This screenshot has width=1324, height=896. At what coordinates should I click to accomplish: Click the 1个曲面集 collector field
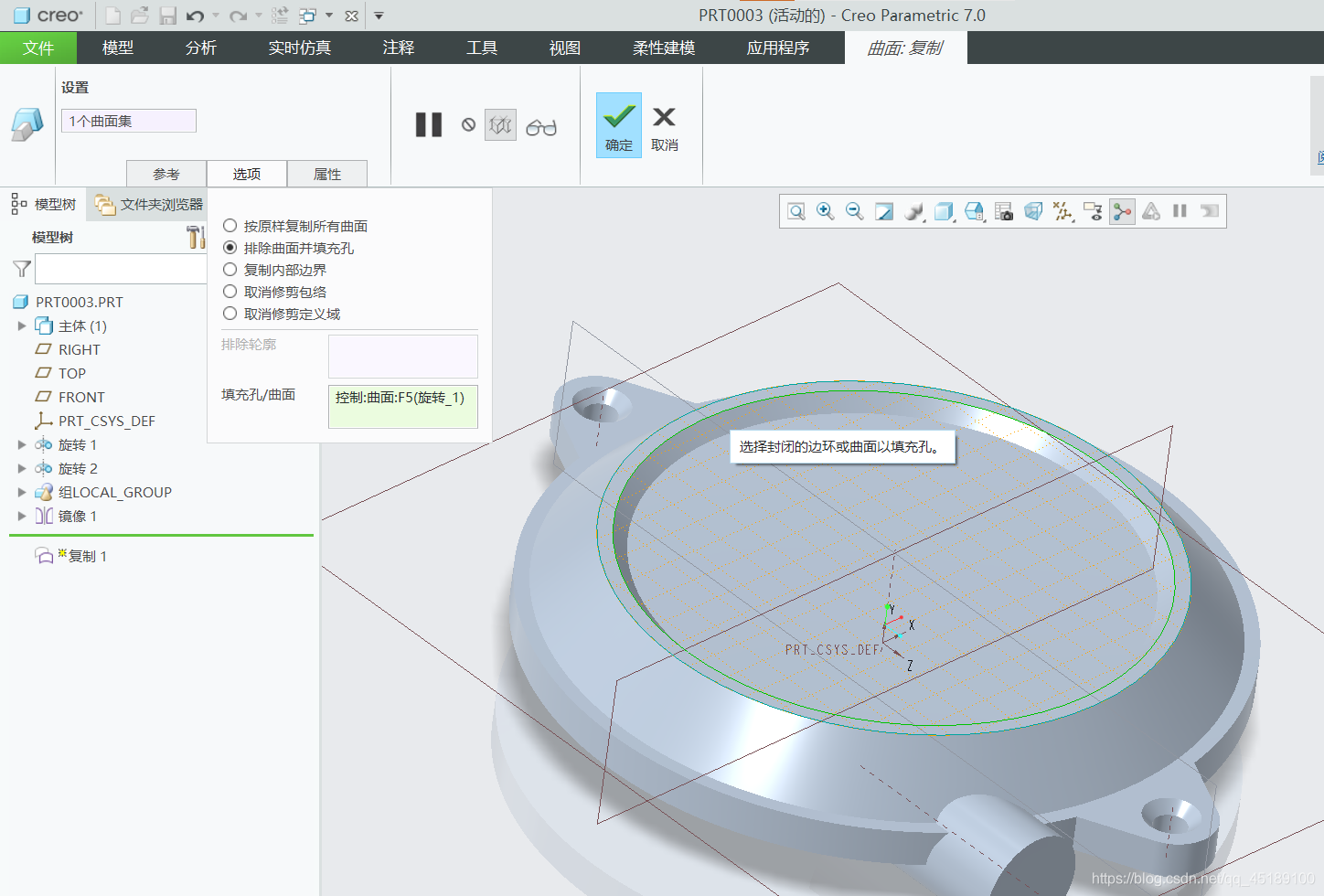tap(129, 121)
